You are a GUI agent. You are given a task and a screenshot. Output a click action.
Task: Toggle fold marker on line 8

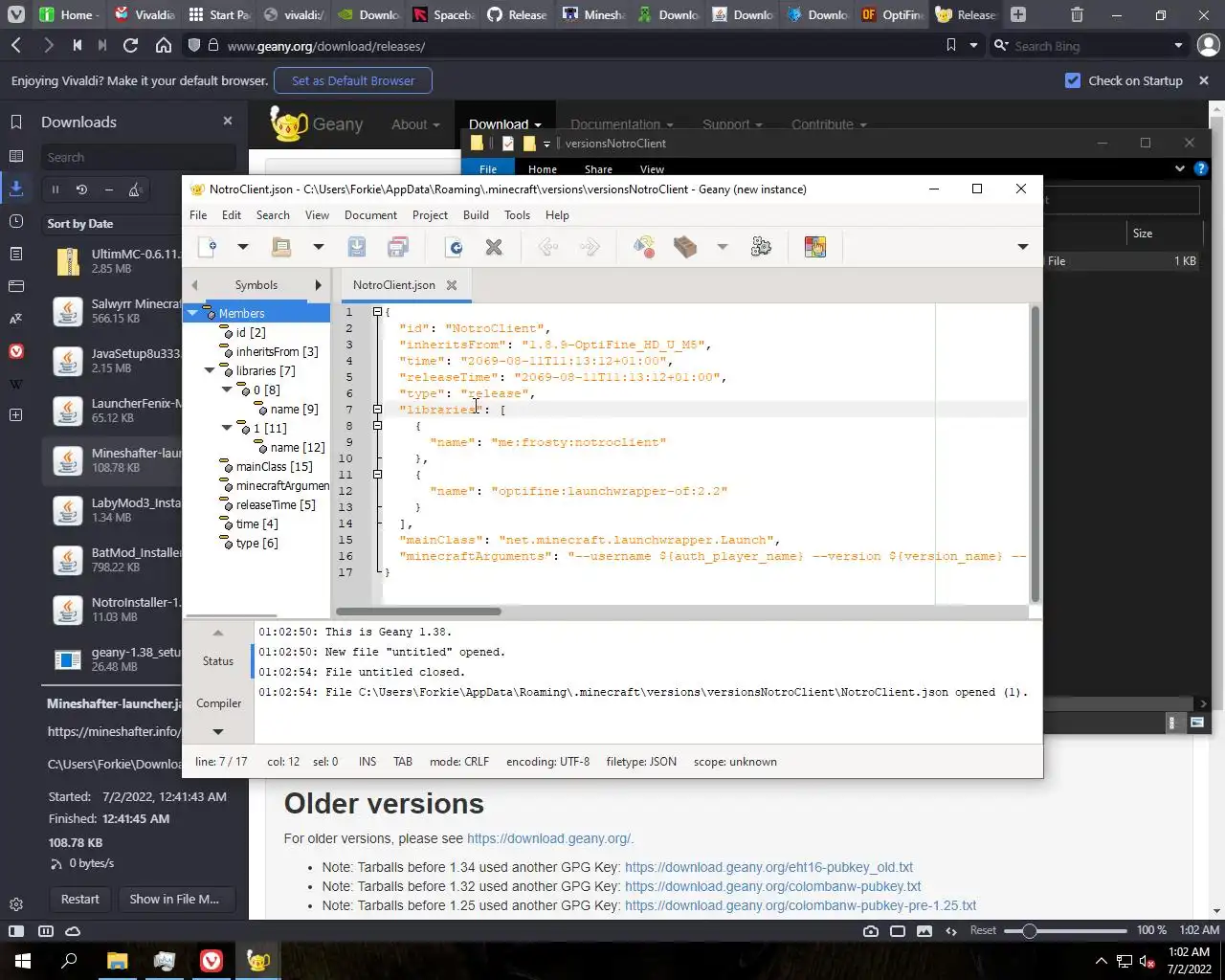pos(377,426)
